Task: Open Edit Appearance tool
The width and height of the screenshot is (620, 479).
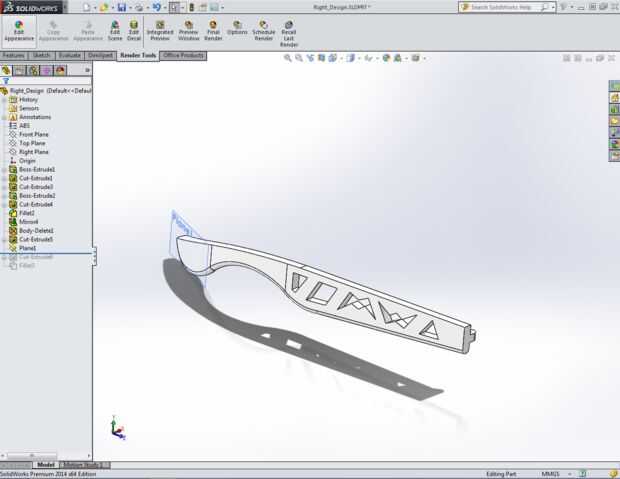Action: click(19, 31)
